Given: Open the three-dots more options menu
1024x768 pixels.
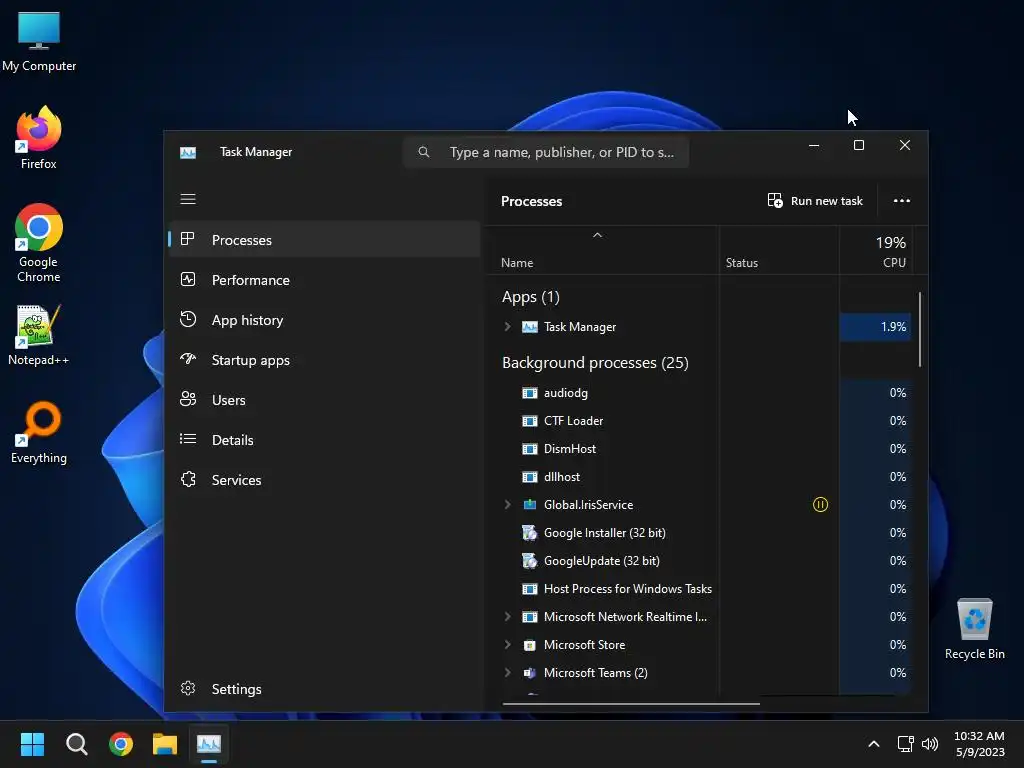Looking at the screenshot, I should tap(901, 200).
